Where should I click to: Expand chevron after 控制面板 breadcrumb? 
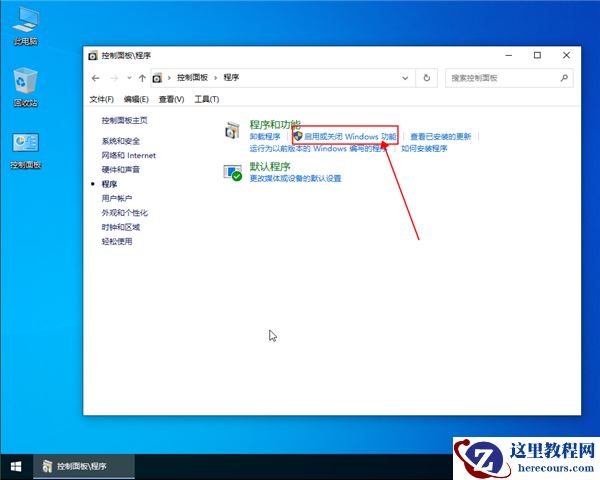(215, 78)
